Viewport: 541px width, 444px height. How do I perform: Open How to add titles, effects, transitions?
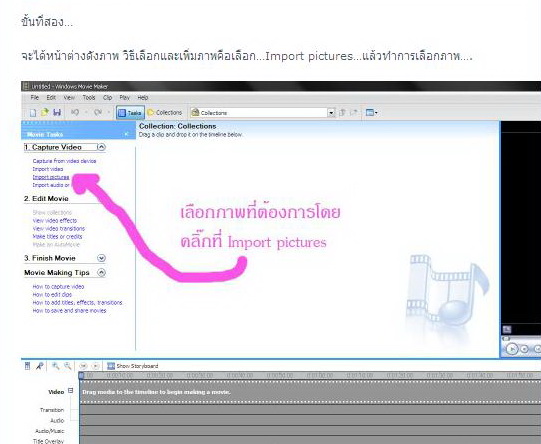(x=77, y=303)
